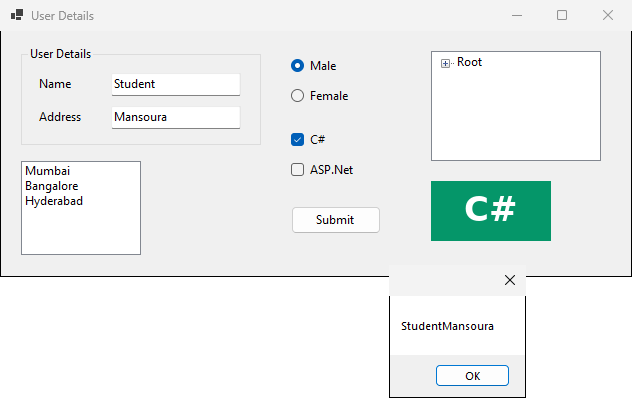The width and height of the screenshot is (632, 398).
Task: Click the Address label
Action: (x=60, y=117)
